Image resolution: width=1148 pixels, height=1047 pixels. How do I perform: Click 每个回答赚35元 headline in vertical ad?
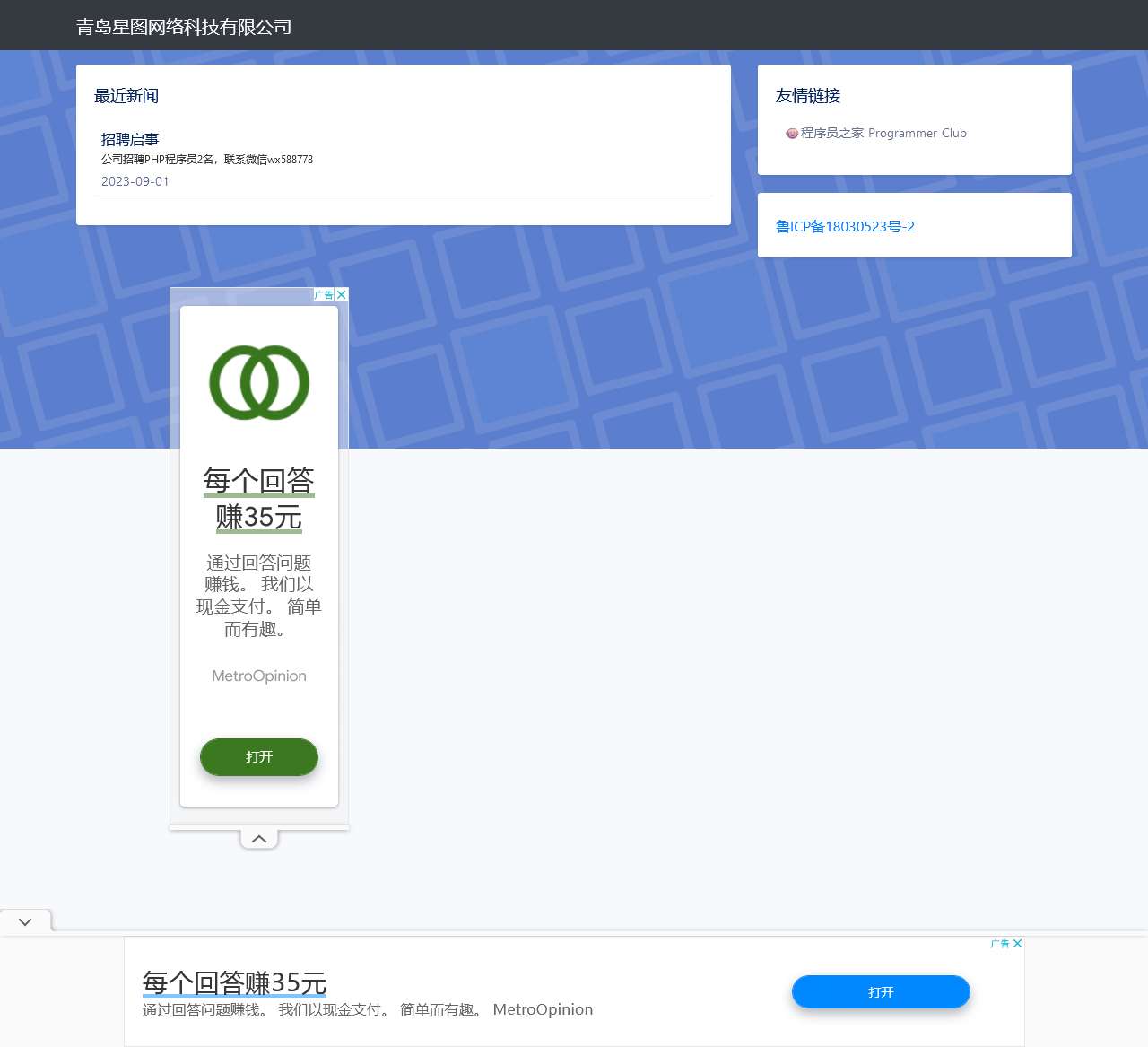(258, 499)
